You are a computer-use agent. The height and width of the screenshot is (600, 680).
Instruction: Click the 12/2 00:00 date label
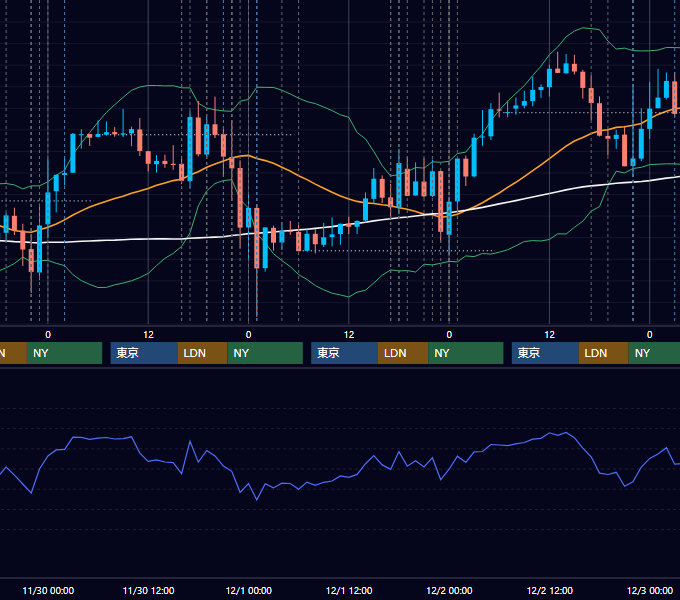pyautogui.click(x=449, y=590)
